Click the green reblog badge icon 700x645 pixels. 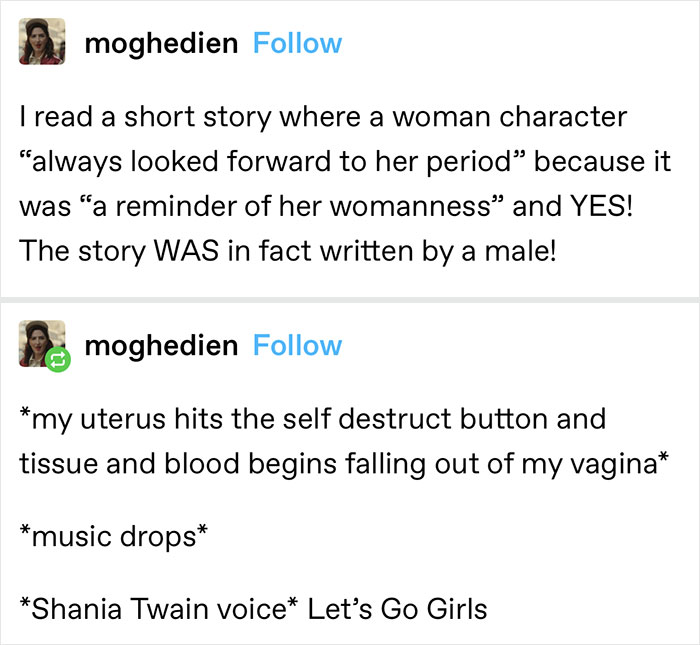(x=56, y=361)
